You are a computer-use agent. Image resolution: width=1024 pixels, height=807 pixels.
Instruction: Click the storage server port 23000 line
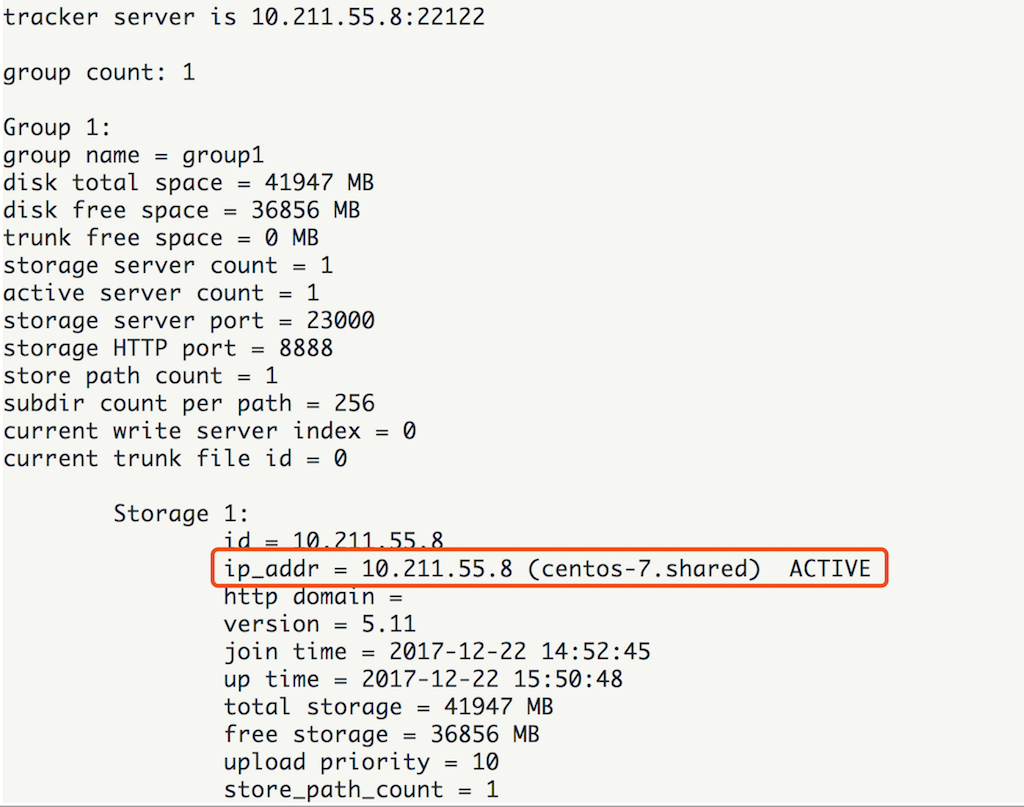188,321
